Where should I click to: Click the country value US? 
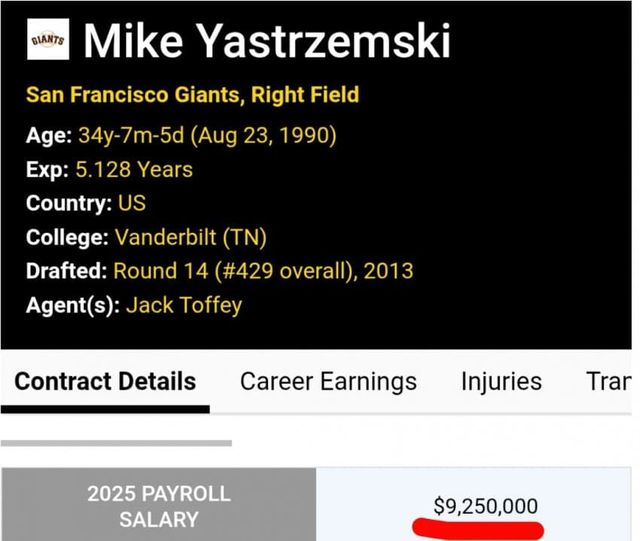(x=131, y=203)
